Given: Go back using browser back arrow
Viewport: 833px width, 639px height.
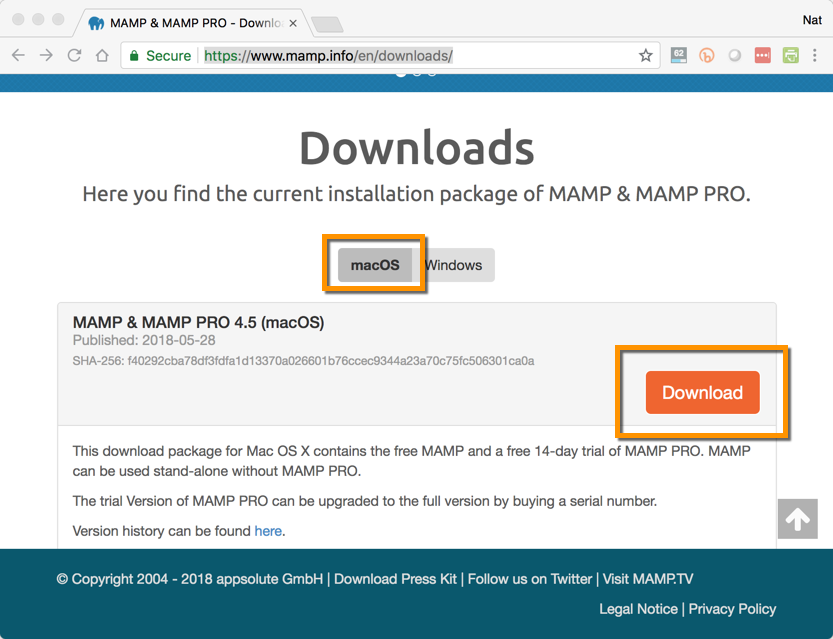Looking at the screenshot, I should [x=18, y=55].
